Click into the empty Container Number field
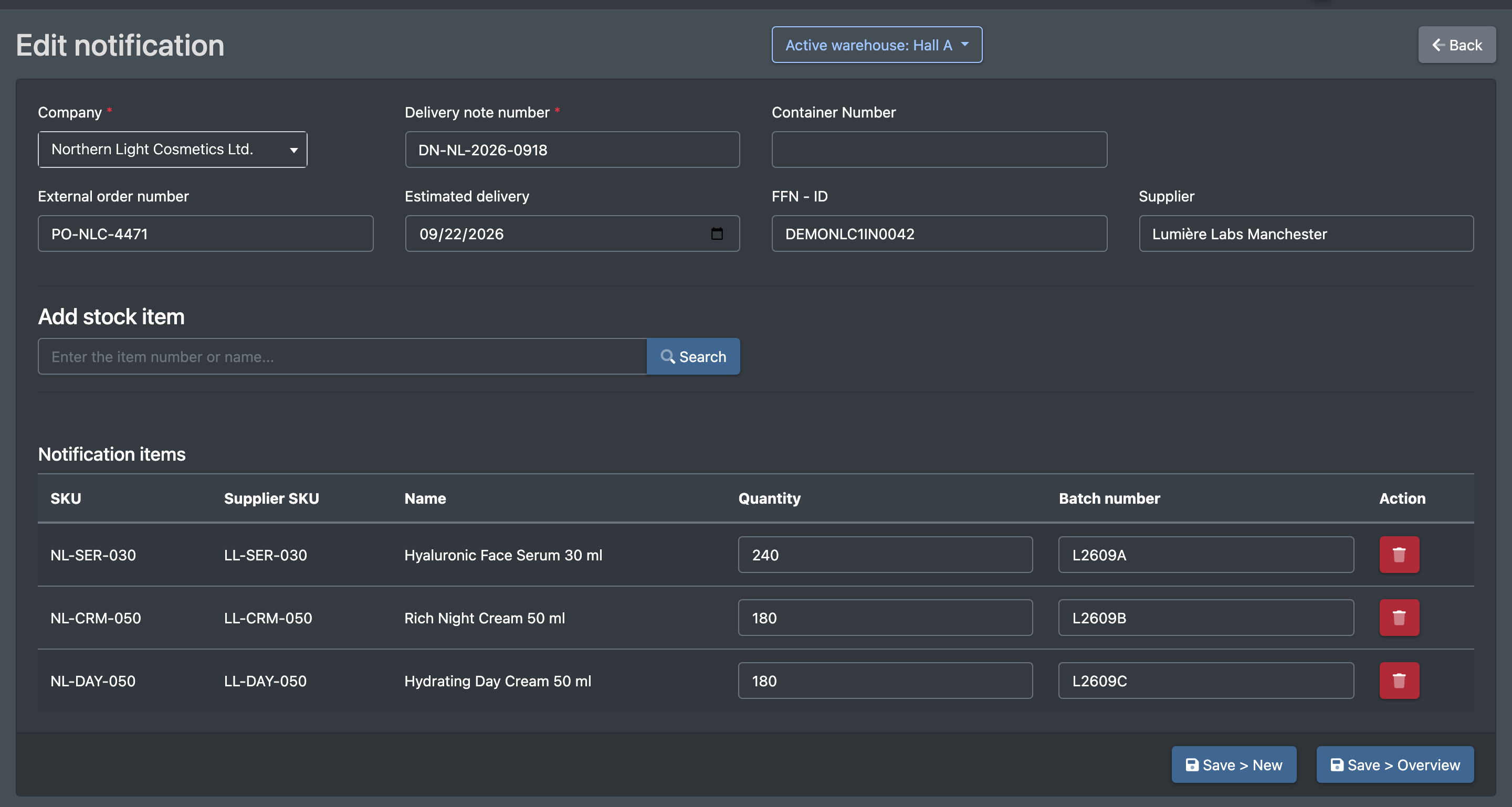The width and height of the screenshot is (1512, 807). pyautogui.click(x=939, y=150)
